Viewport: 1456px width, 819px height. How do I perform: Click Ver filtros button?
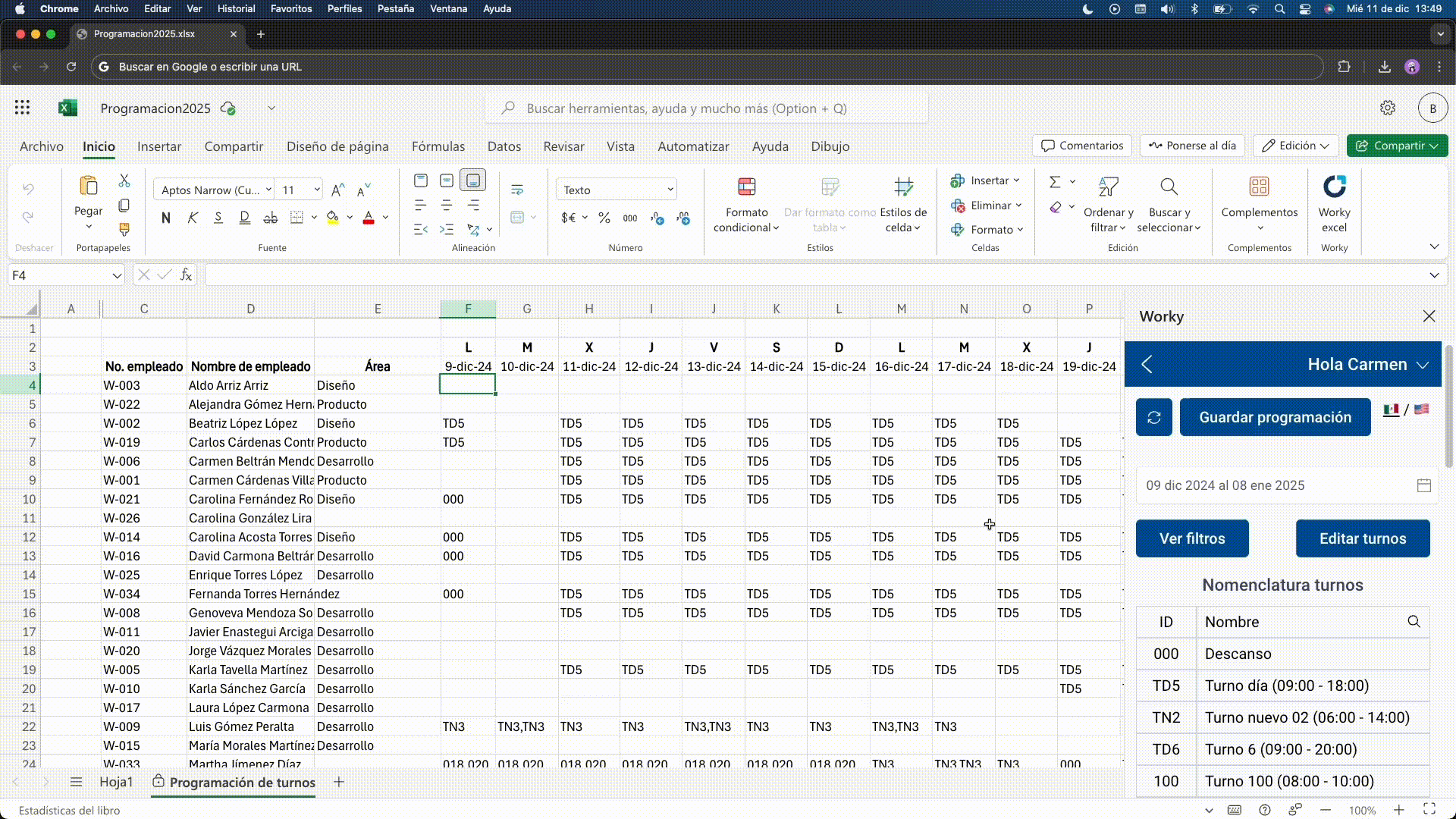[x=1192, y=538]
